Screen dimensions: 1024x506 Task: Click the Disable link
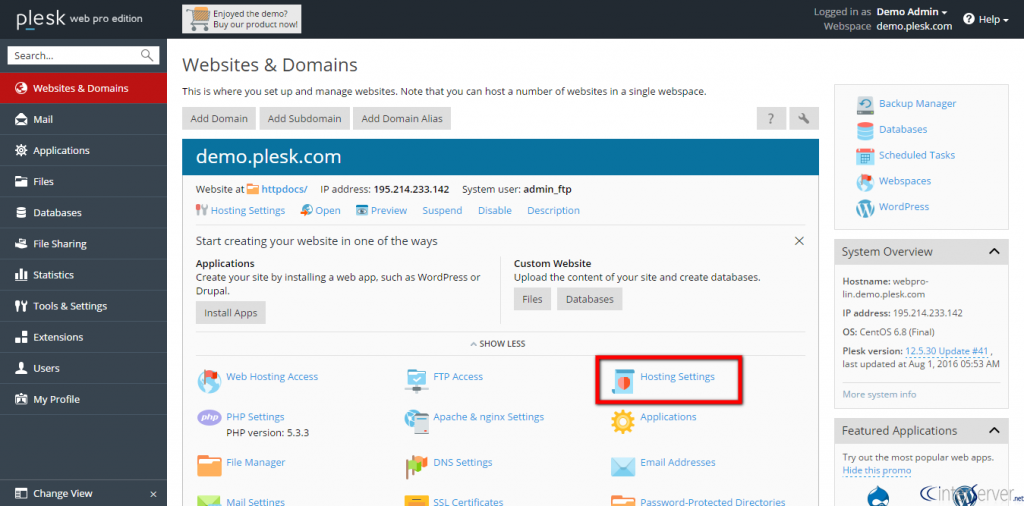pos(494,210)
